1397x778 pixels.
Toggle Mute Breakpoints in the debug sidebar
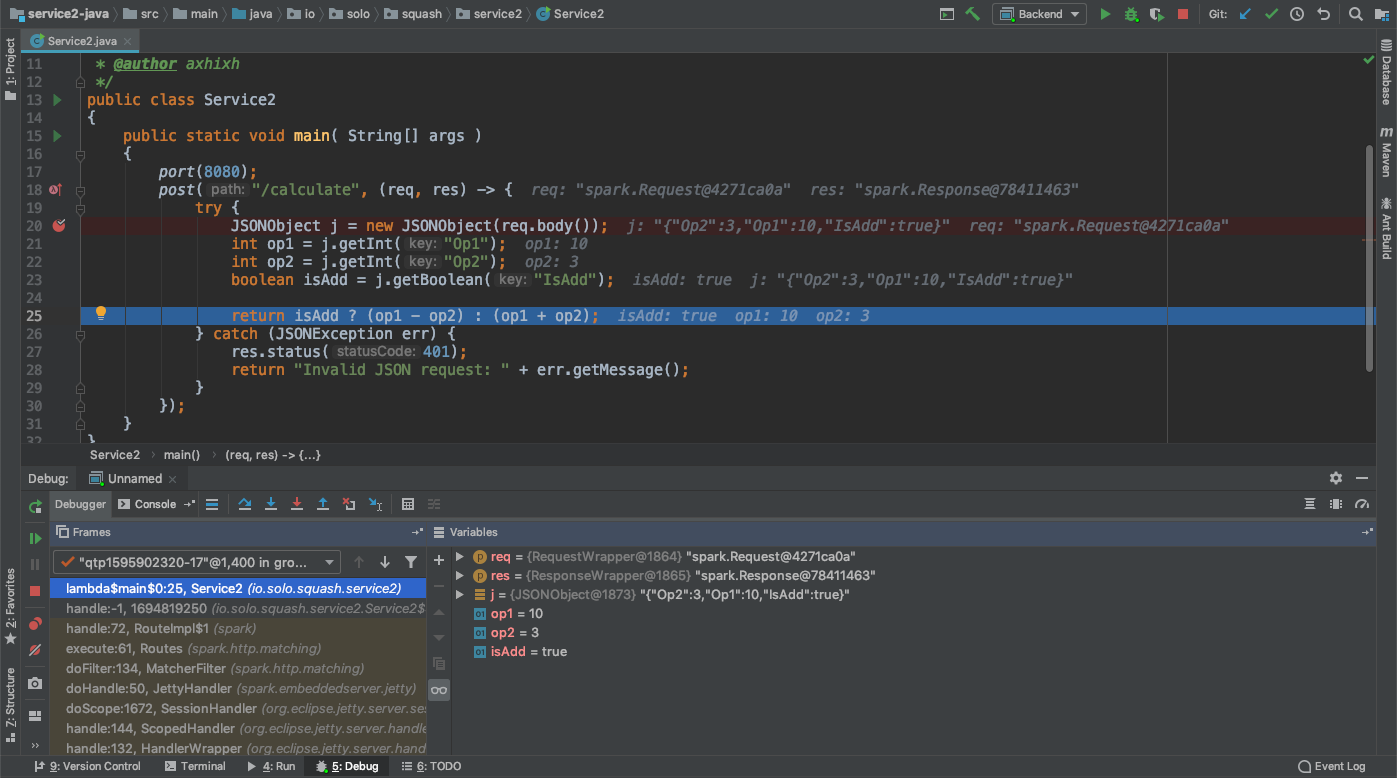pos(35,650)
